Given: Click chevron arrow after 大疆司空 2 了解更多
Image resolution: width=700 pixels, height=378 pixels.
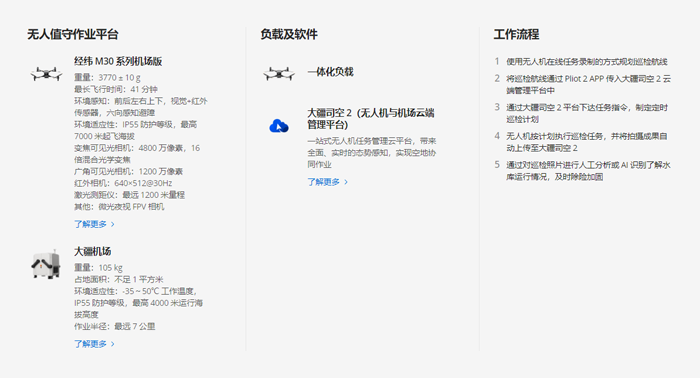Looking at the screenshot, I should click(346, 182).
